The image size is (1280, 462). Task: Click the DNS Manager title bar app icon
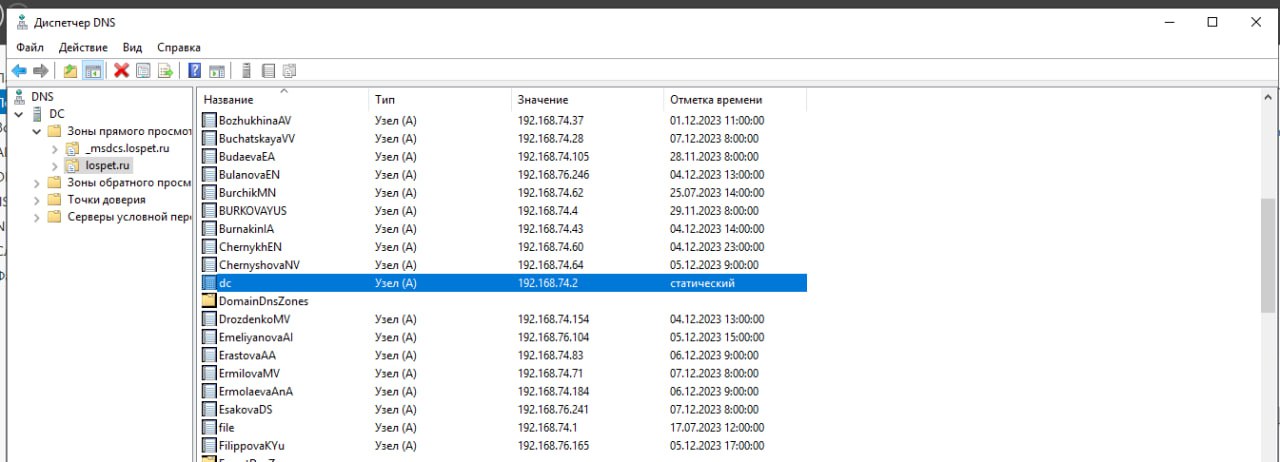pos(21,22)
